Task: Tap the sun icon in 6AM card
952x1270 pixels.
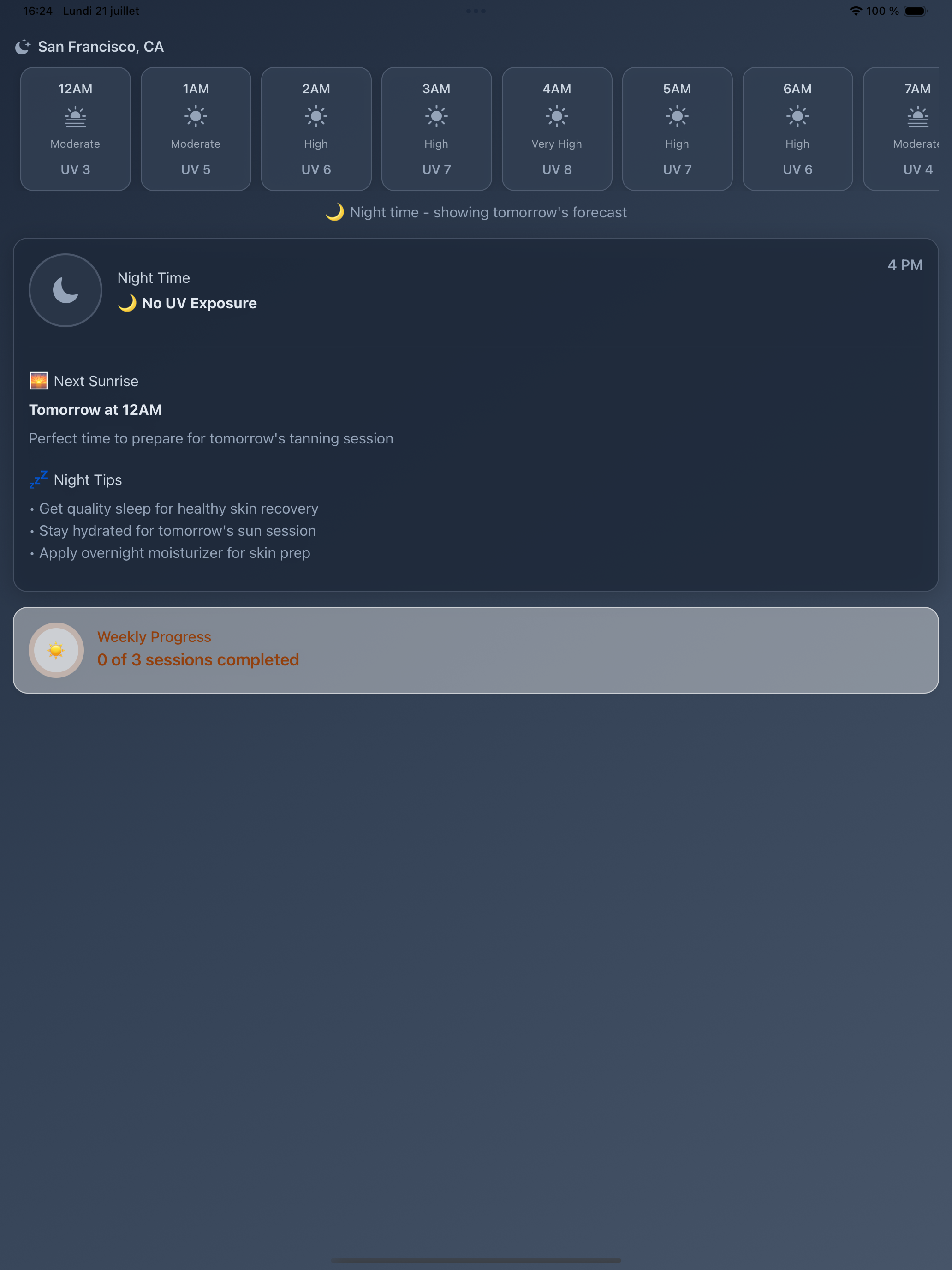Action: tap(797, 117)
